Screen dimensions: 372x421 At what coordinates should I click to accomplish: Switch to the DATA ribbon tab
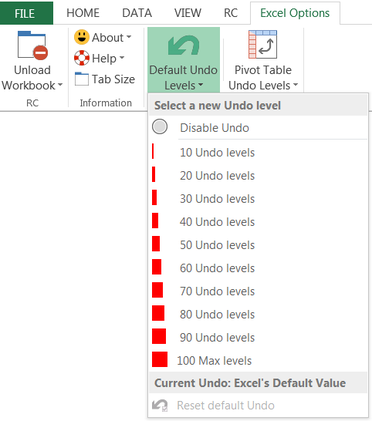[x=137, y=13]
